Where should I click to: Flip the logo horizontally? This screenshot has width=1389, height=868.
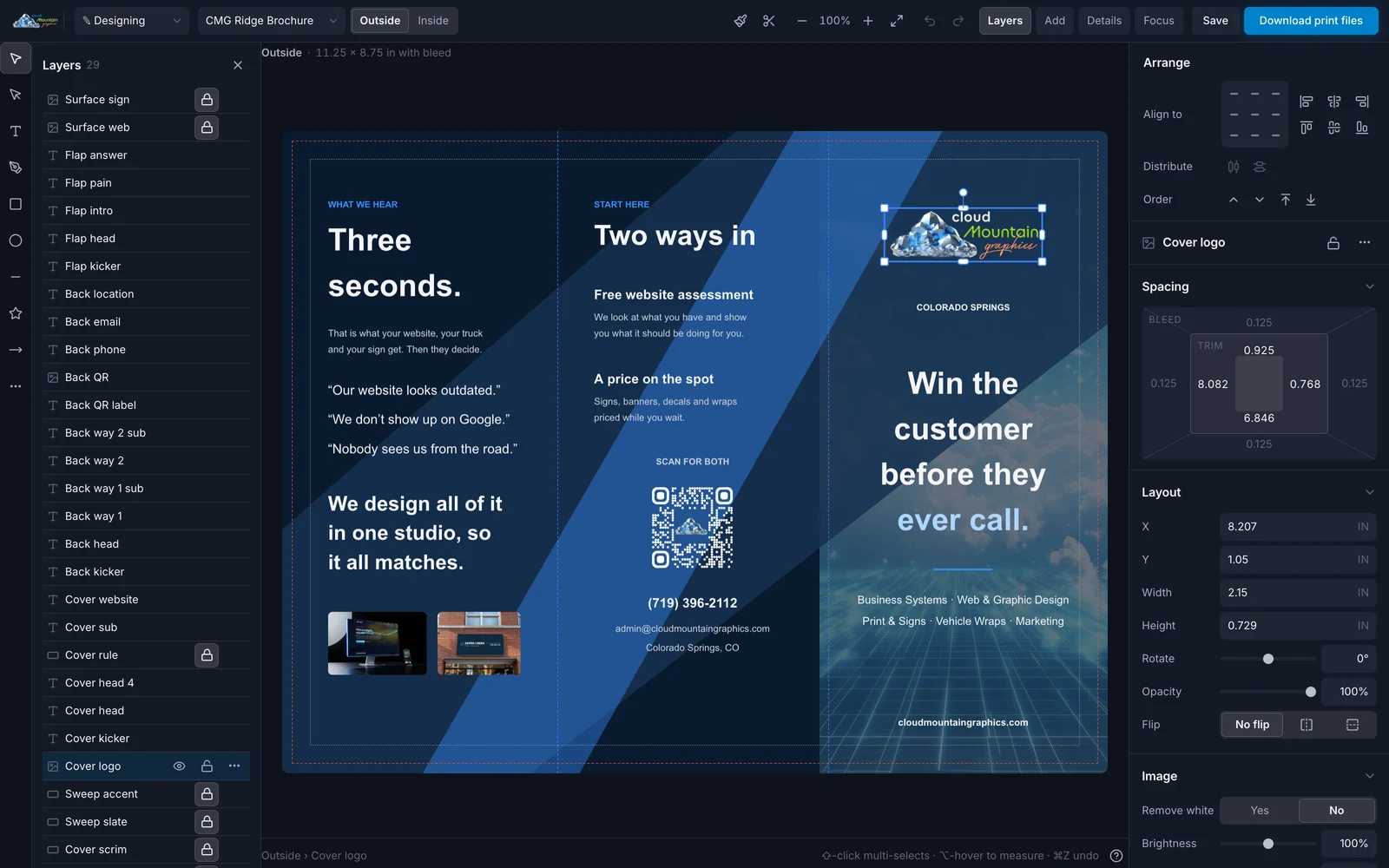coord(1307,725)
